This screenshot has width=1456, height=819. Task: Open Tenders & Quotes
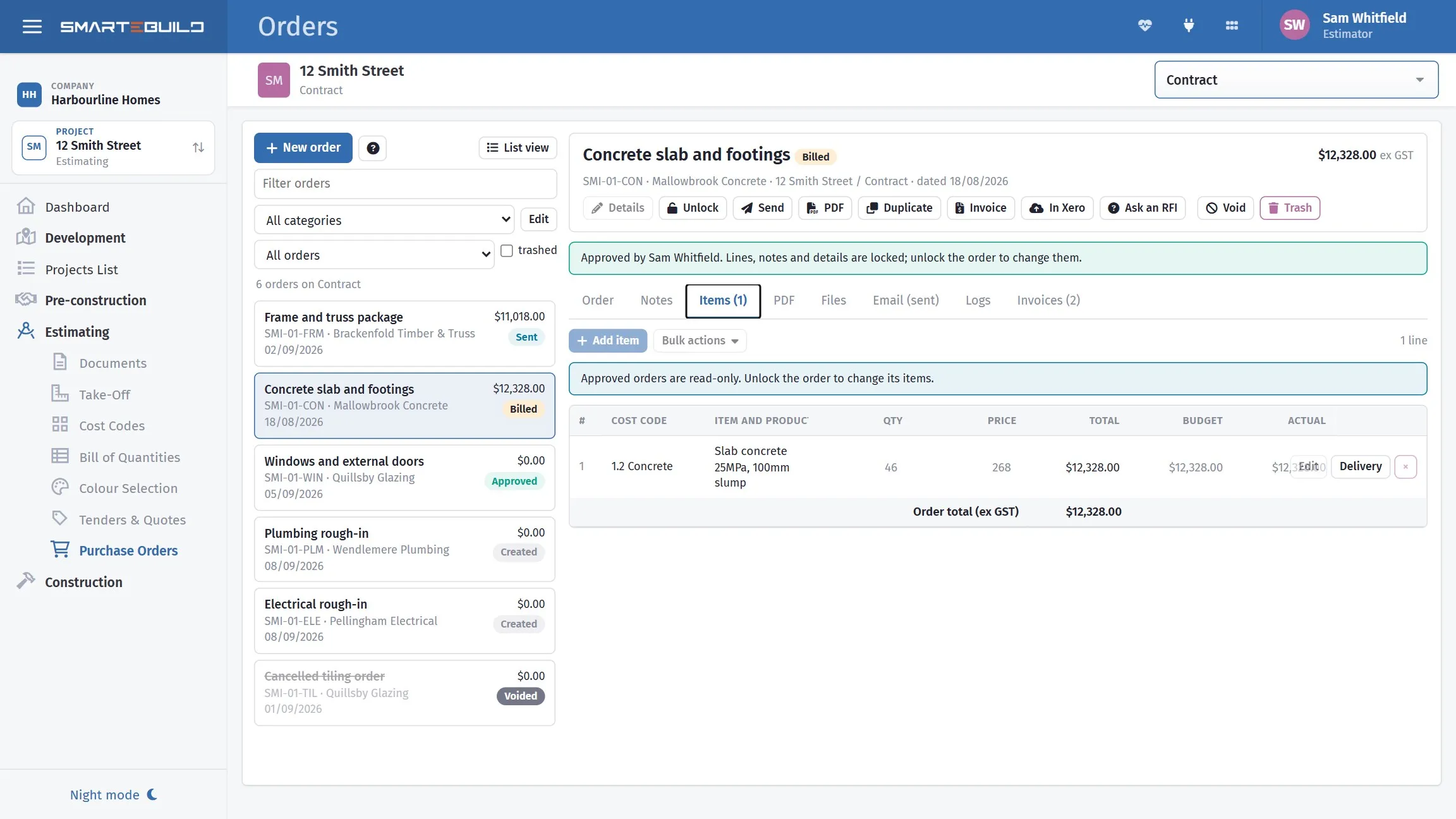pos(132,519)
